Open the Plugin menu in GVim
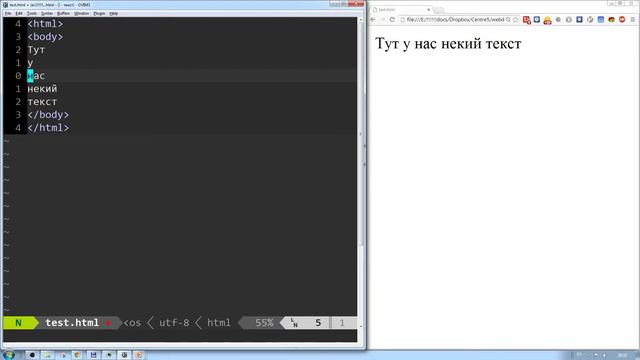 pyautogui.click(x=99, y=13)
